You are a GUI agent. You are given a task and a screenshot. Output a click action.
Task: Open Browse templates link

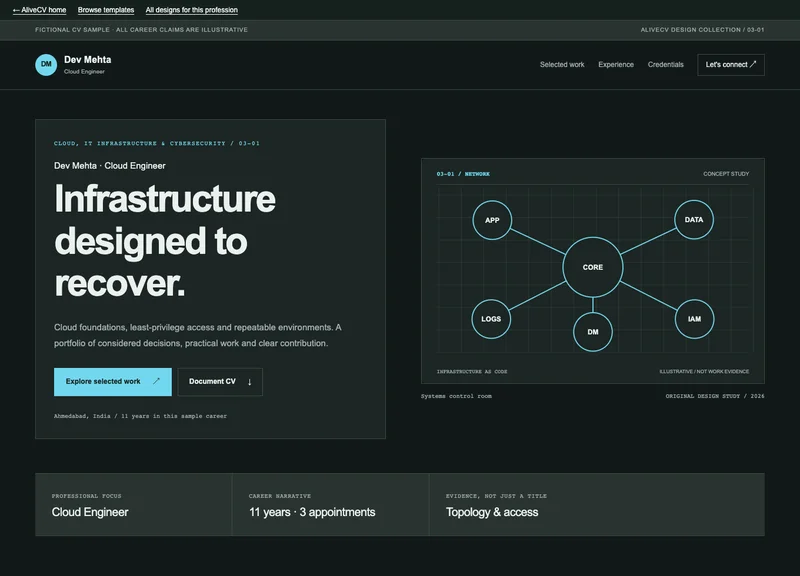point(106,10)
